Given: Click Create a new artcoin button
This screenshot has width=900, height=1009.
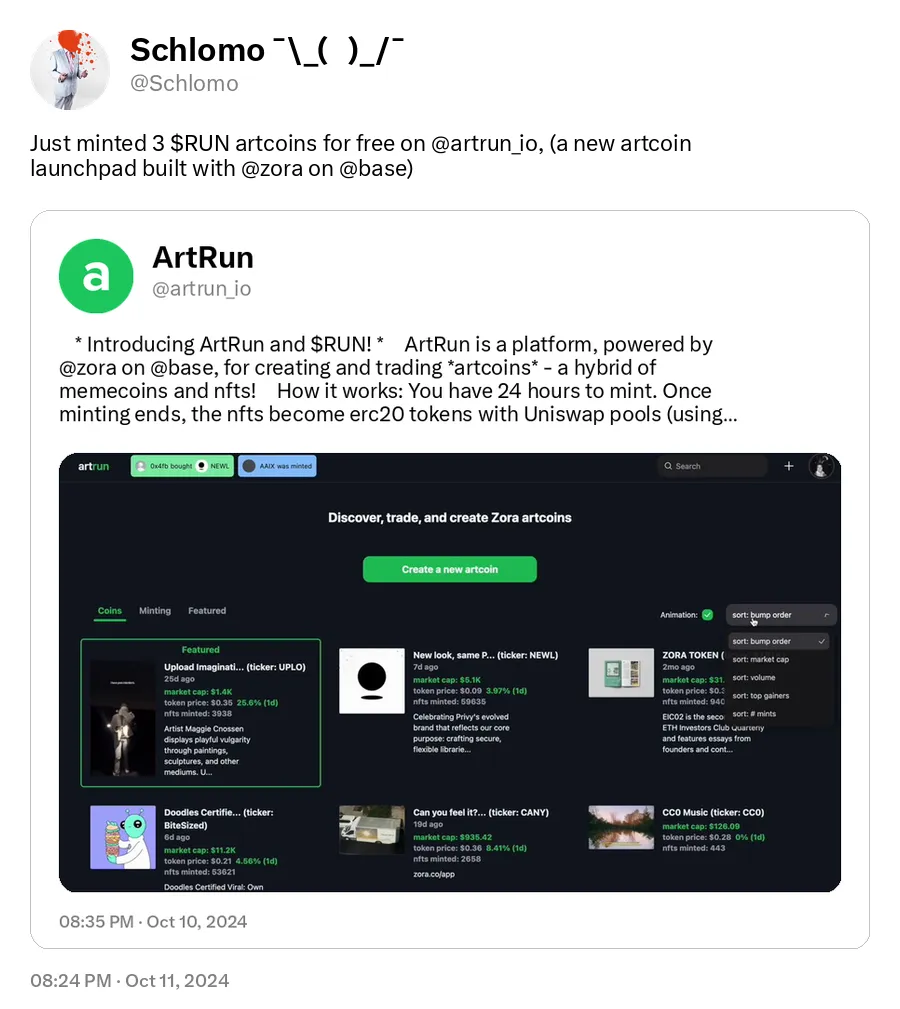Looking at the screenshot, I should [450, 569].
